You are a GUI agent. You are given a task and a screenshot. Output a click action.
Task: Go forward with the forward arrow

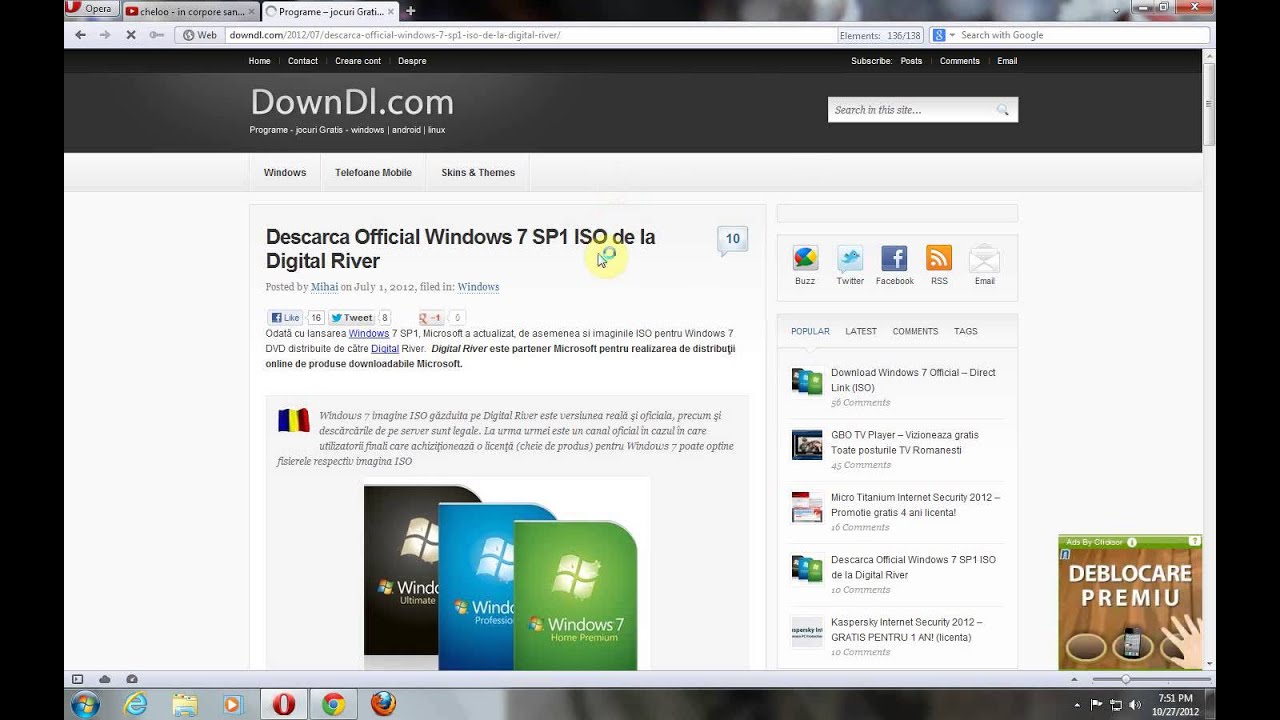point(105,35)
